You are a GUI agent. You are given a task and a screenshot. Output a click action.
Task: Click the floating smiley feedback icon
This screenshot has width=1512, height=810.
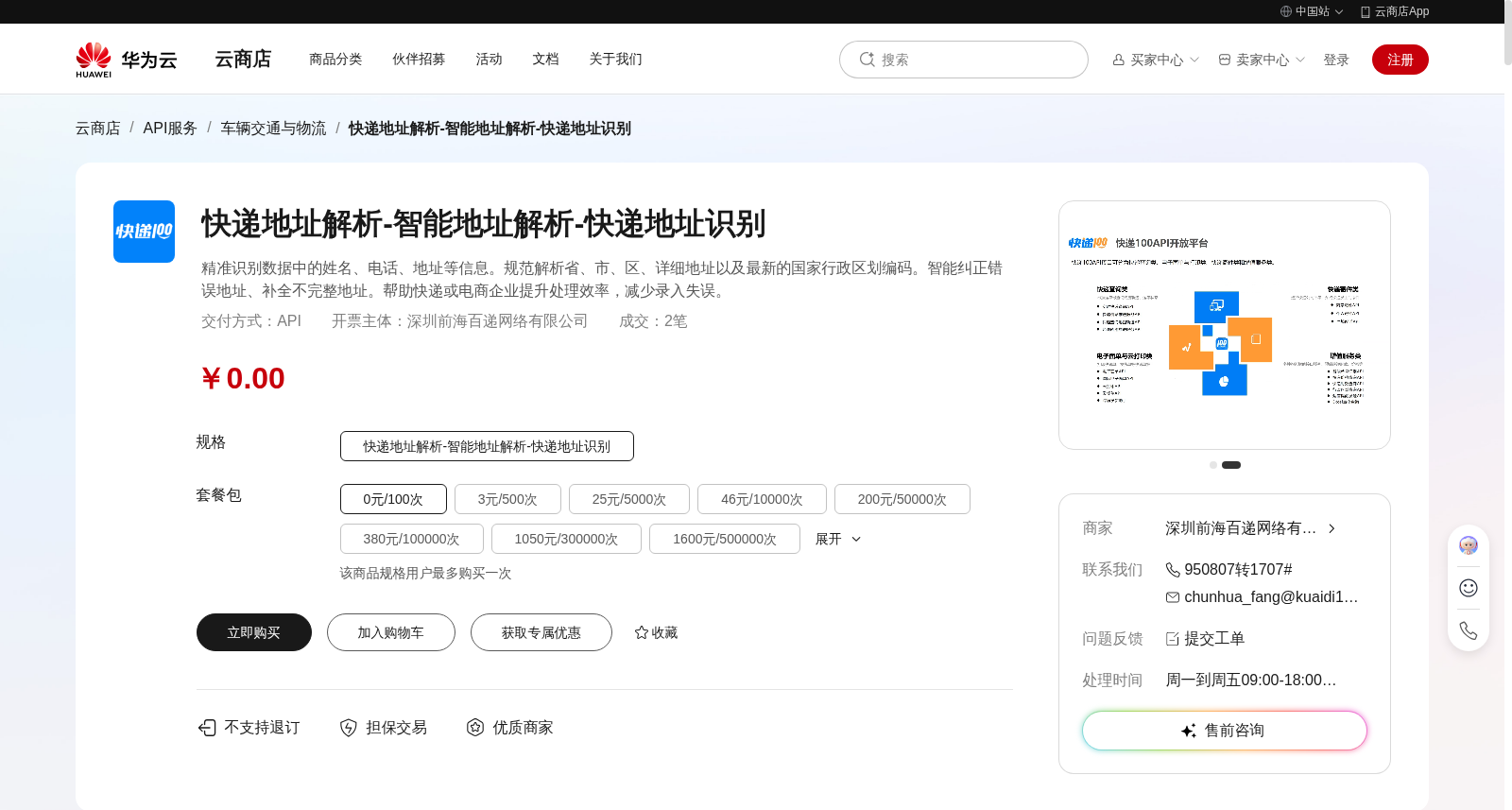[1469, 588]
